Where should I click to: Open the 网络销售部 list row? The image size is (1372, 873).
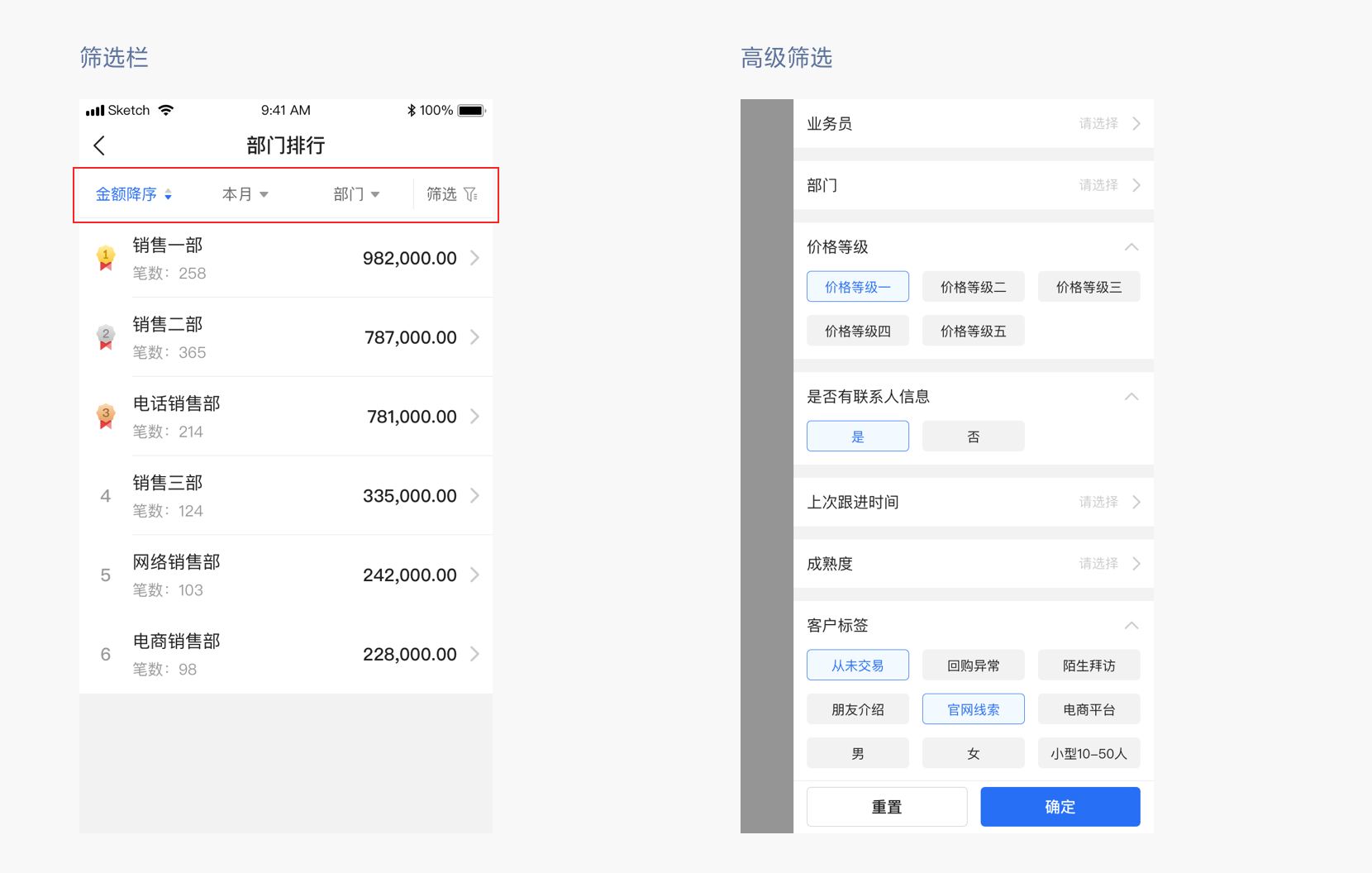click(285, 575)
